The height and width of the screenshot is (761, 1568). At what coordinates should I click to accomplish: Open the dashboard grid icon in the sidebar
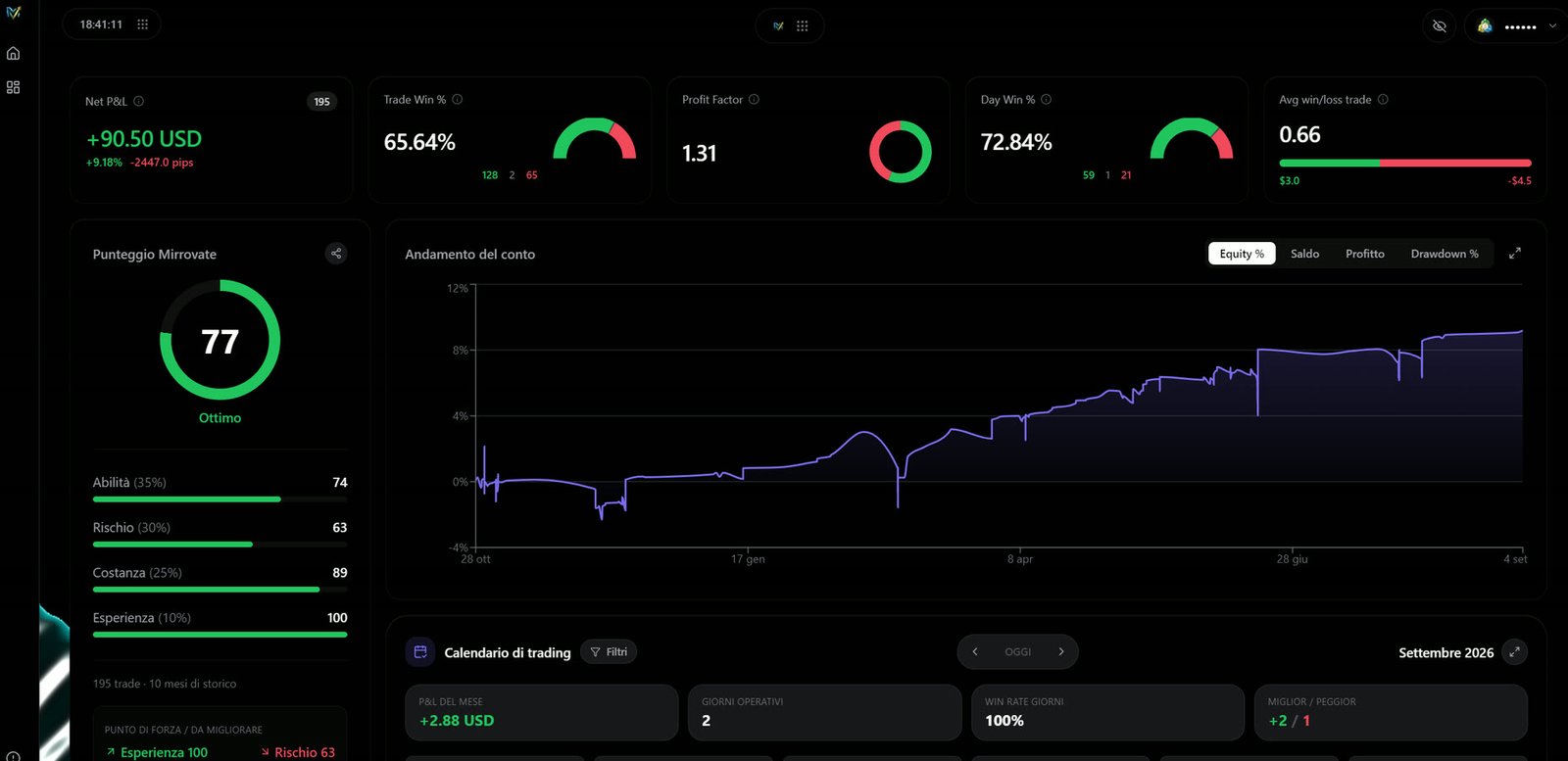[x=13, y=87]
